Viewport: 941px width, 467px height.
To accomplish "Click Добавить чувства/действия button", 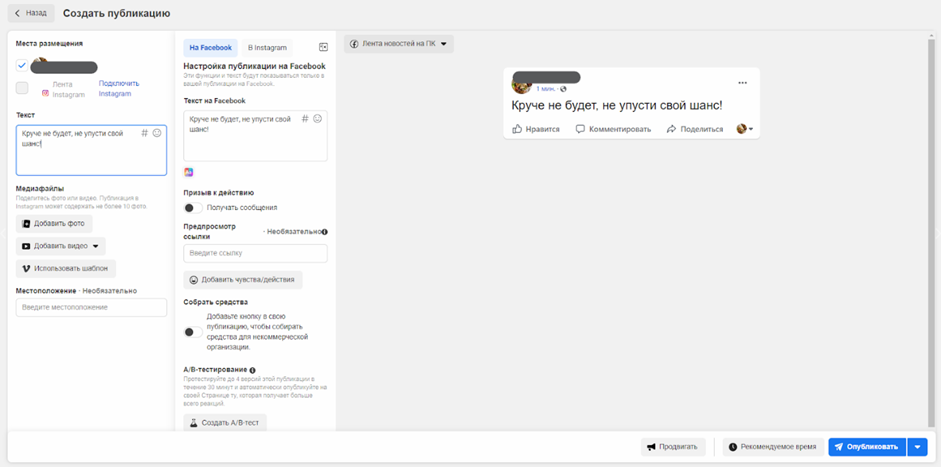I will tap(243, 280).
